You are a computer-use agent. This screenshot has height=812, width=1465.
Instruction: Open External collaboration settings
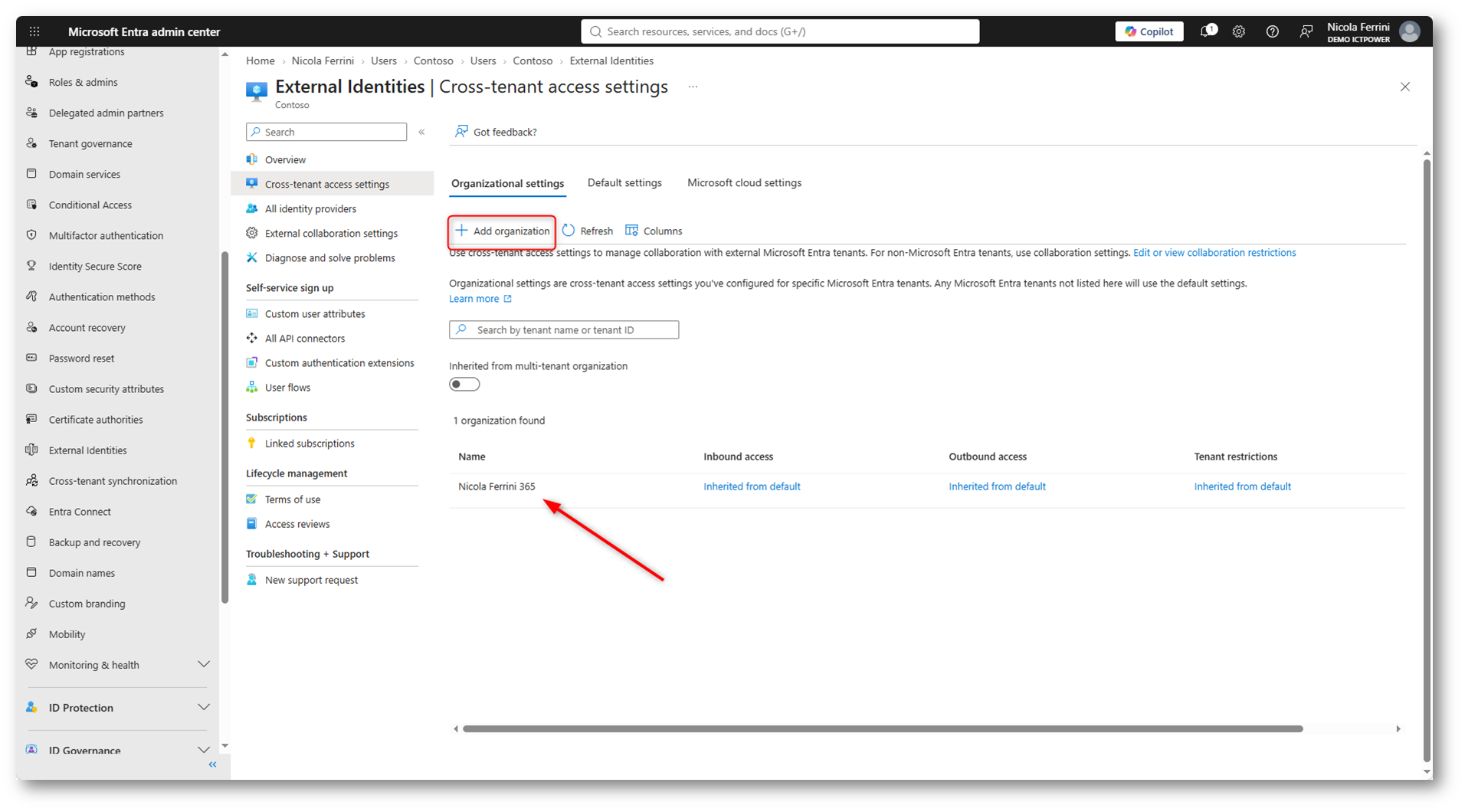coord(331,234)
